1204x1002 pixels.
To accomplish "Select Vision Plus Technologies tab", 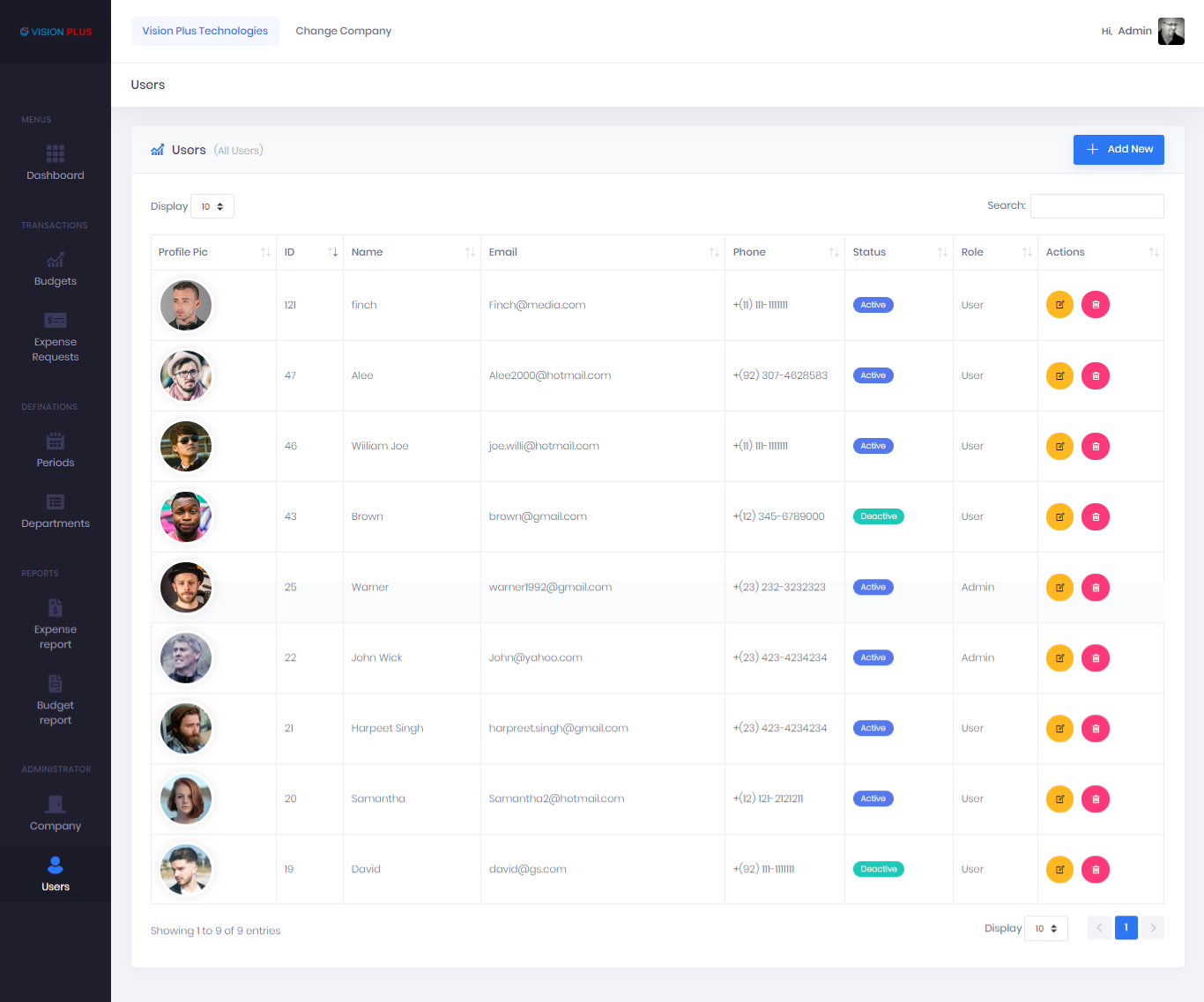I will point(204,31).
